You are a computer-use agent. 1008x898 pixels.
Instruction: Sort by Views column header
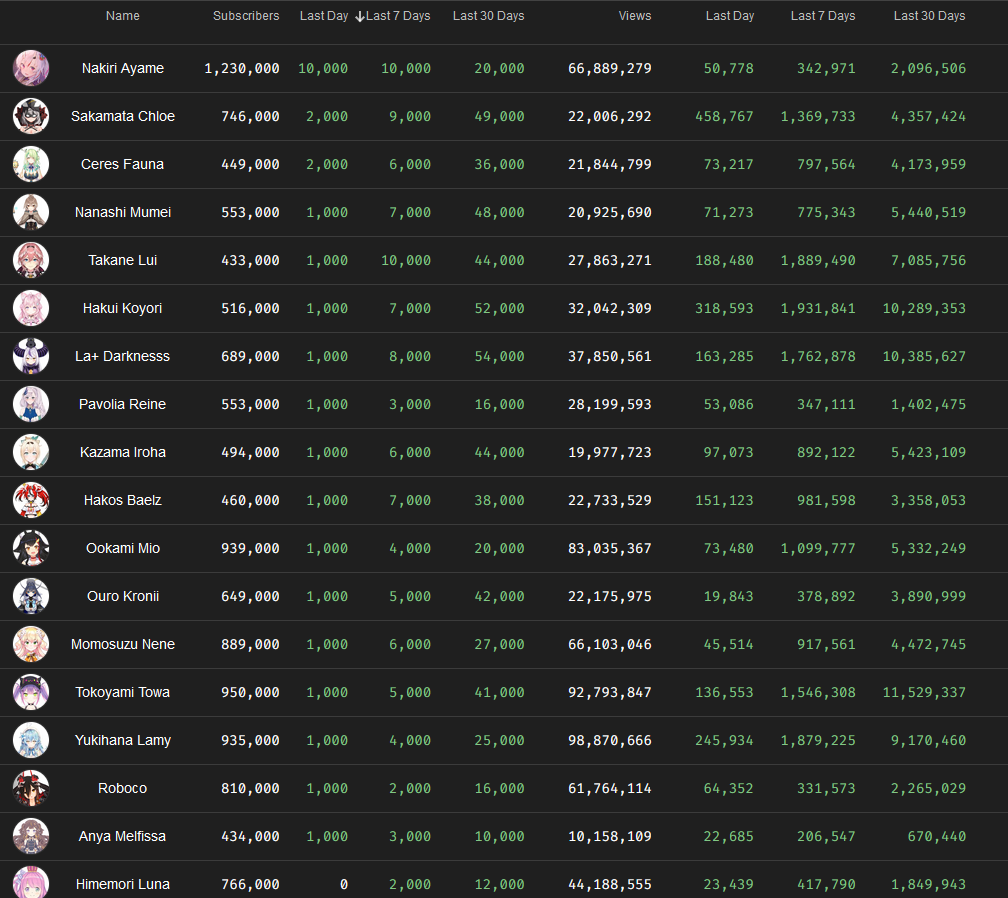pyautogui.click(x=635, y=15)
